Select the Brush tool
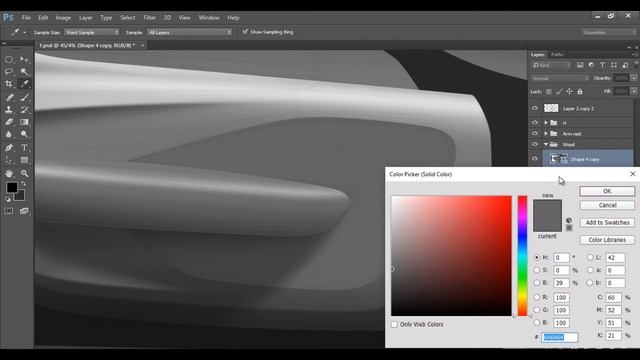The height and width of the screenshot is (360, 640). [24, 97]
